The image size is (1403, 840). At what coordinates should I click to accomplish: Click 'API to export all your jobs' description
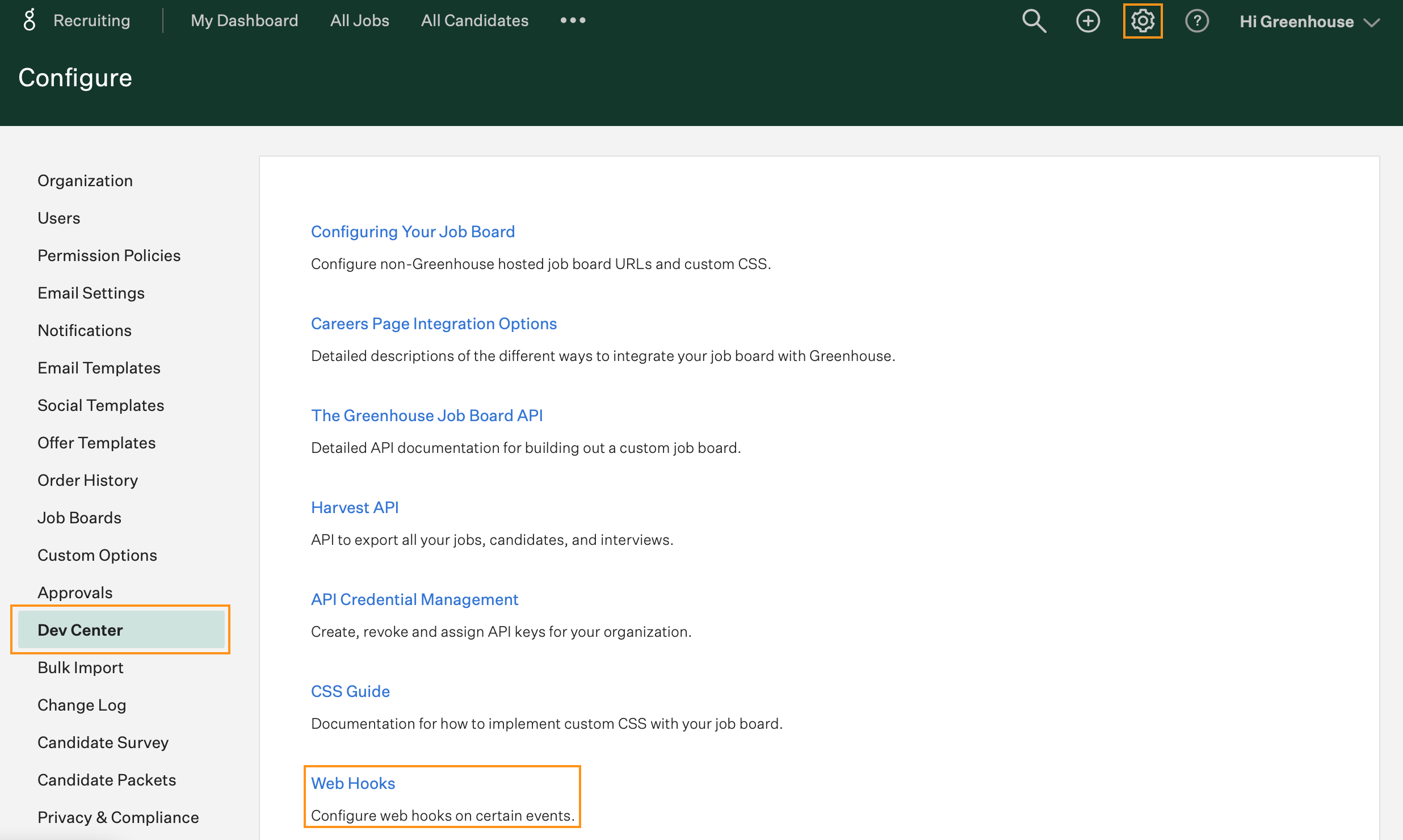tap(492, 540)
